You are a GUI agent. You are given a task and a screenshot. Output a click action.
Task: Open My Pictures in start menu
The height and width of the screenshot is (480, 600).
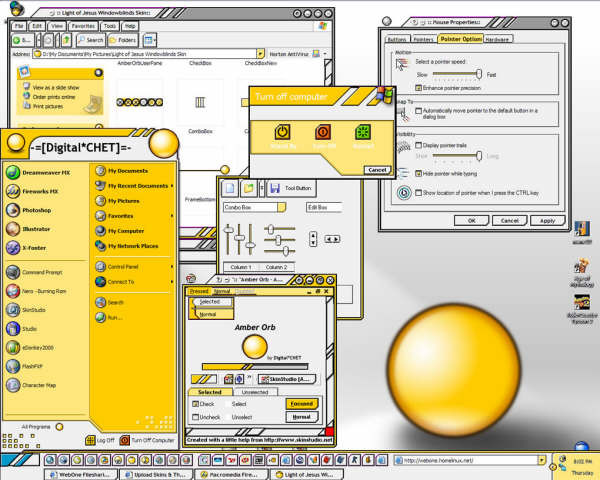click(117, 201)
